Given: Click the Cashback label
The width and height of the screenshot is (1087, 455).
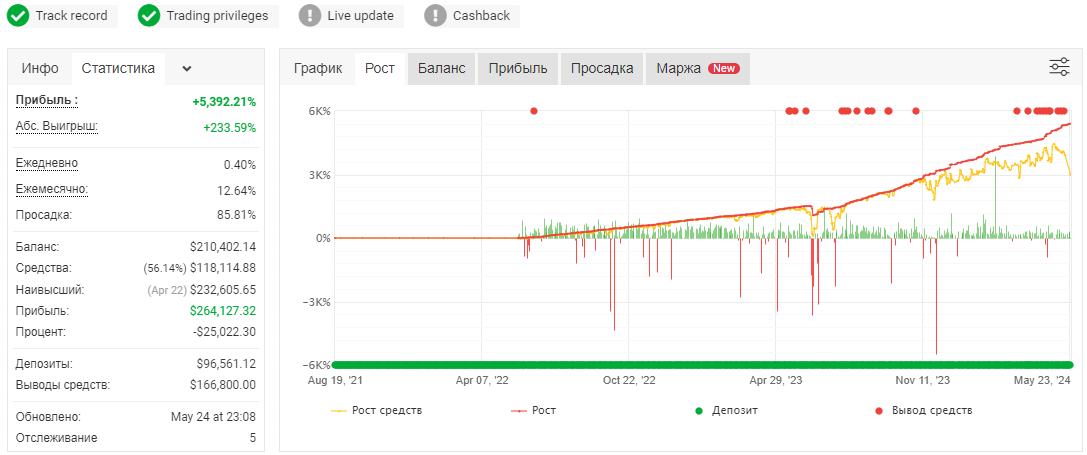Looking at the screenshot, I should (481, 15).
